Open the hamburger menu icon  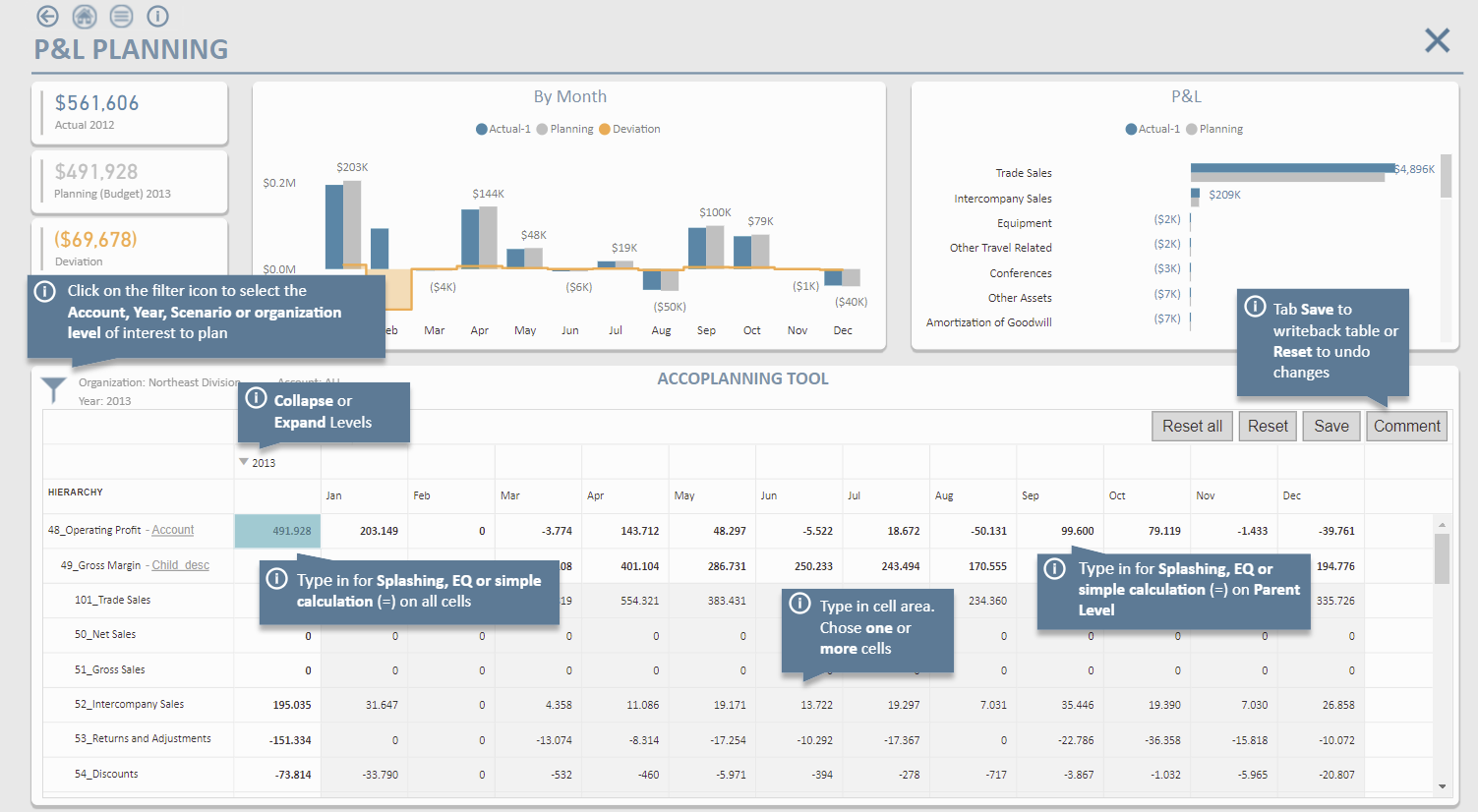pos(121,16)
